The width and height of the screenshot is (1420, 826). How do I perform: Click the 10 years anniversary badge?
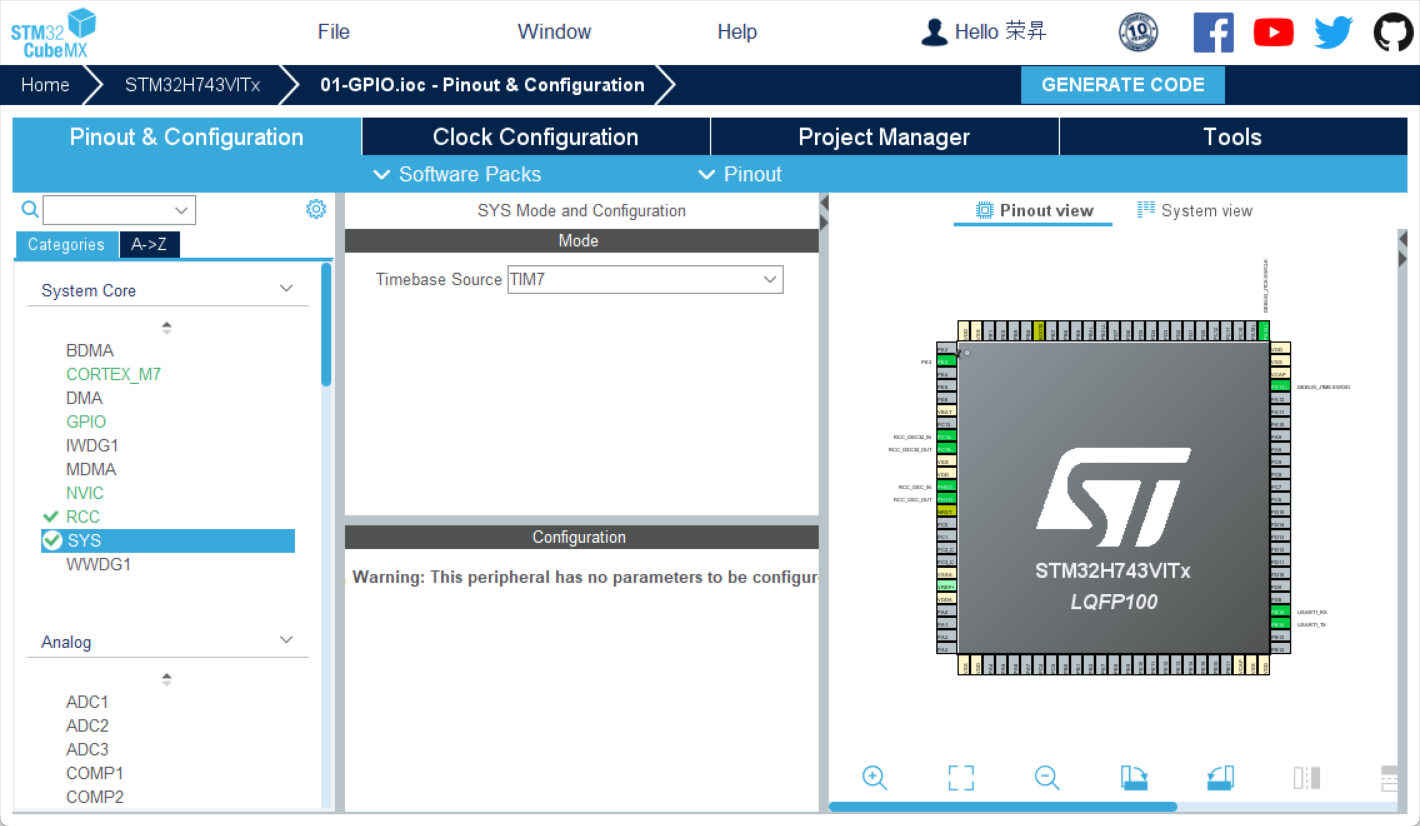click(1138, 32)
